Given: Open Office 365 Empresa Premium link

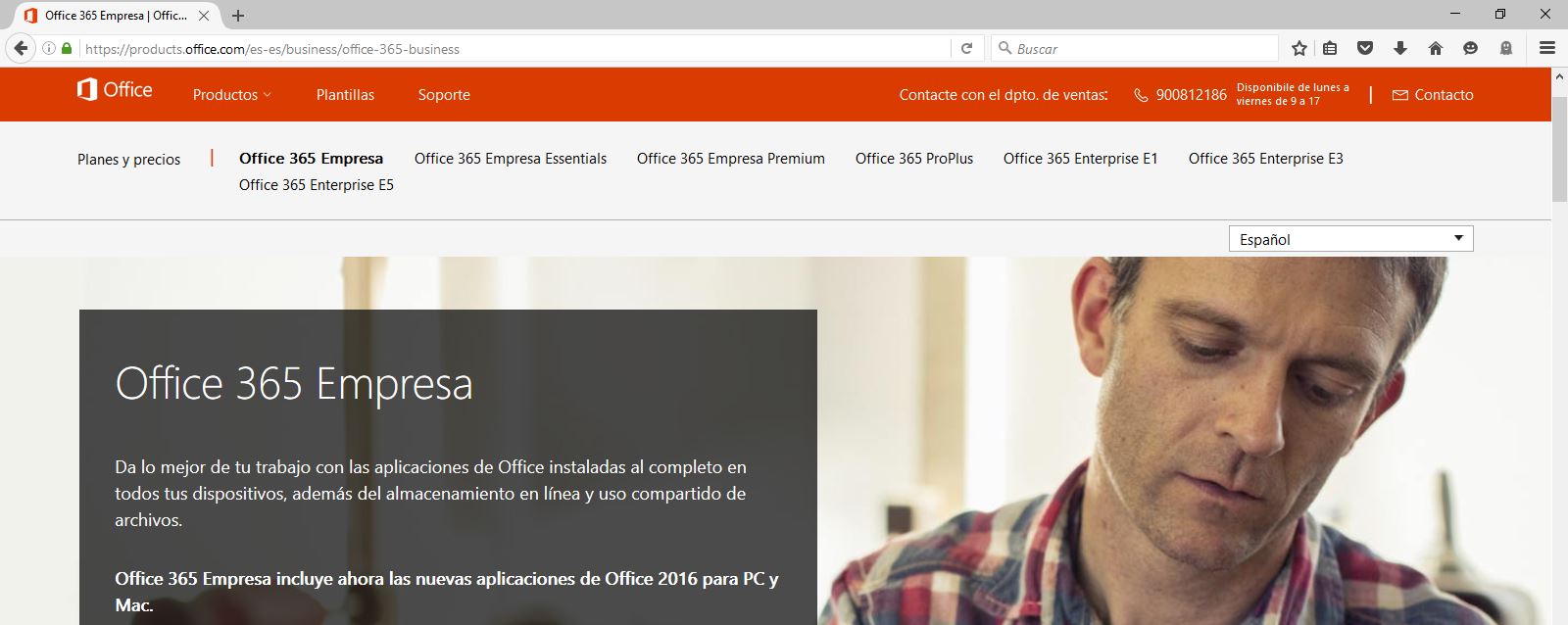Looking at the screenshot, I should [731, 158].
